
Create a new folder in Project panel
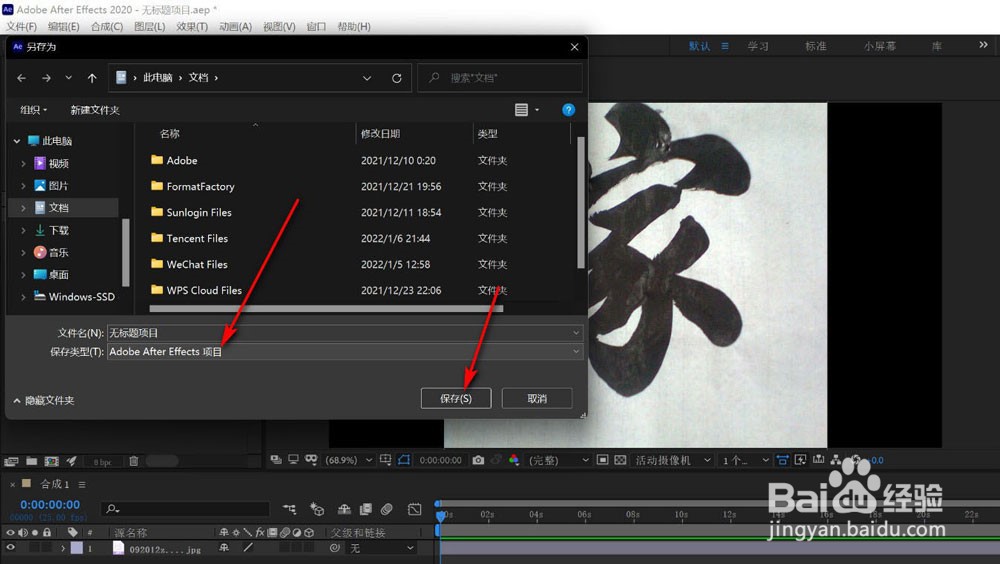click(x=31, y=461)
